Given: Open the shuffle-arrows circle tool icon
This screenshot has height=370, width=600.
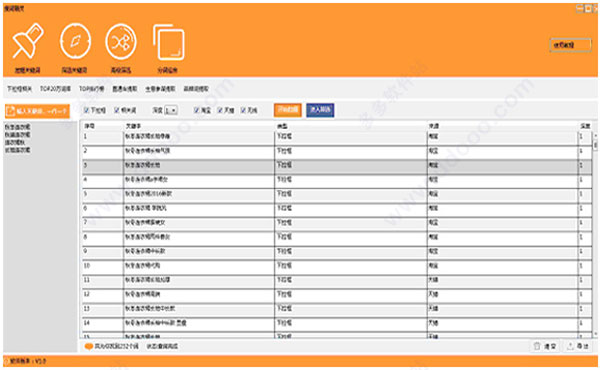Looking at the screenshot, I should tap(121, 42).
